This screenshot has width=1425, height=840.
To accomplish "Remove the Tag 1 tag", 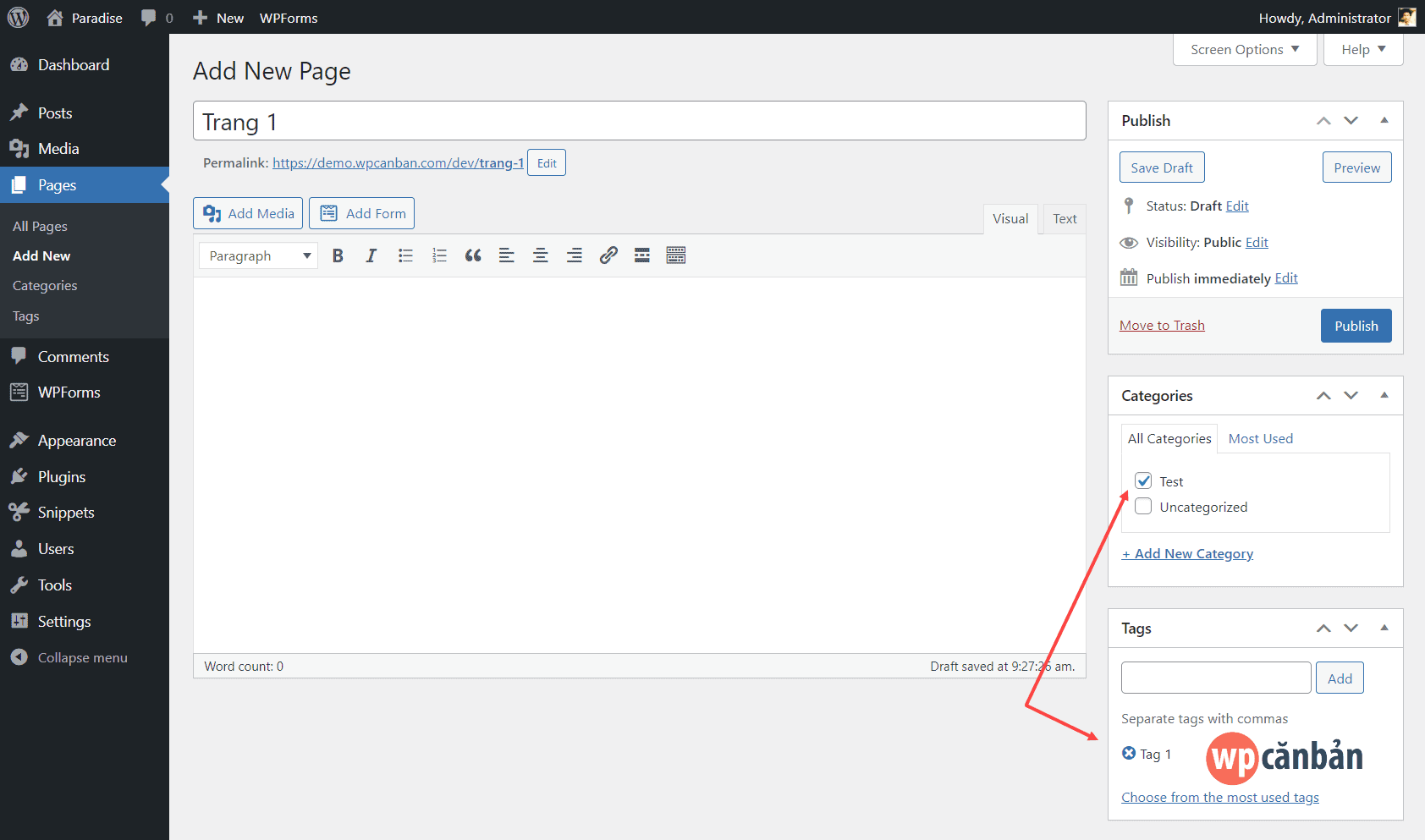I will pos(1129,753).
